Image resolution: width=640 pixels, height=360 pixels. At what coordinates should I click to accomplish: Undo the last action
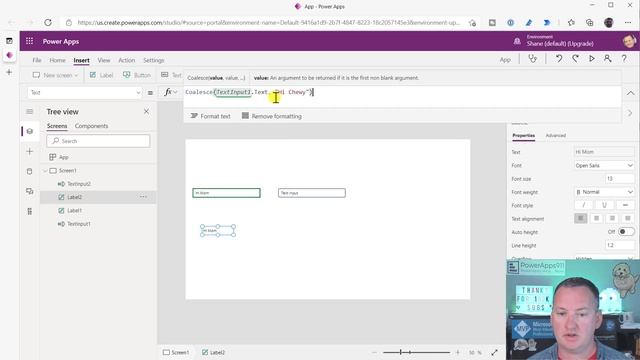[x=559, y=59]
